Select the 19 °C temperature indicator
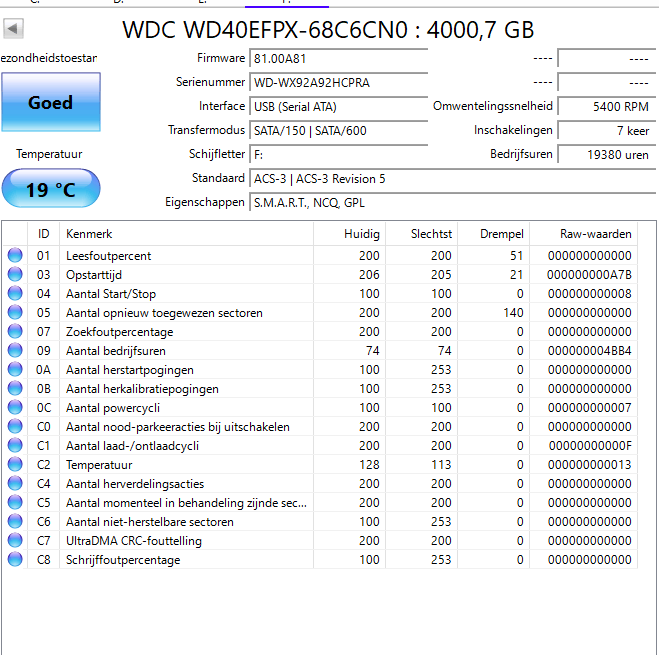Screen dimensions: 659x655 click(x=51, y=188)
